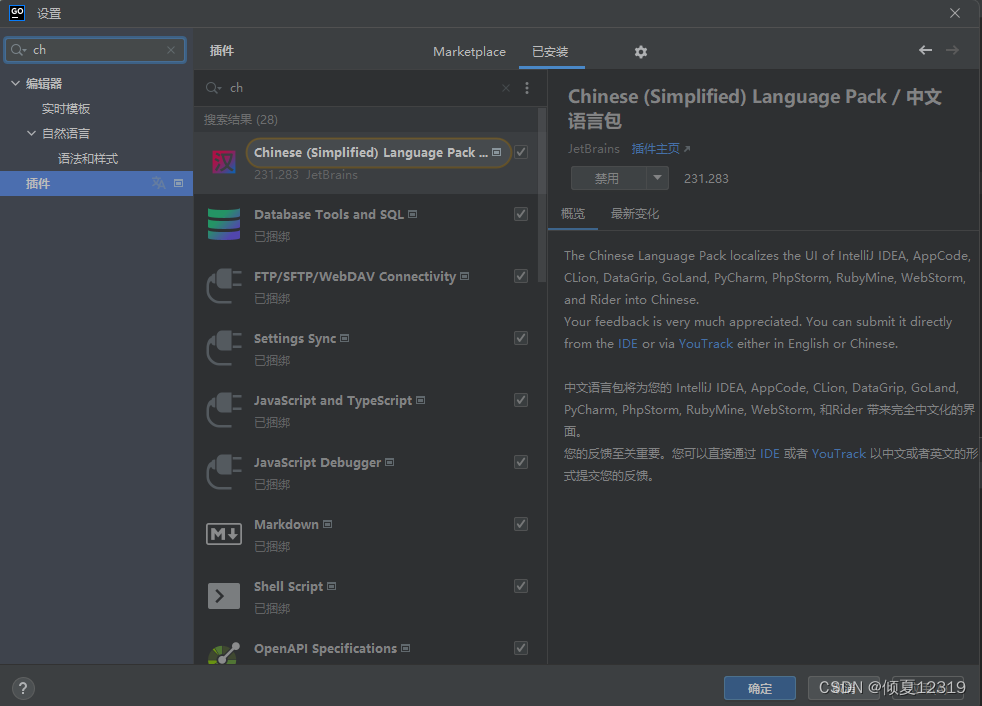Close the settings dialog
The width and height of the screenshot is (982, 706).
(954, 13)
